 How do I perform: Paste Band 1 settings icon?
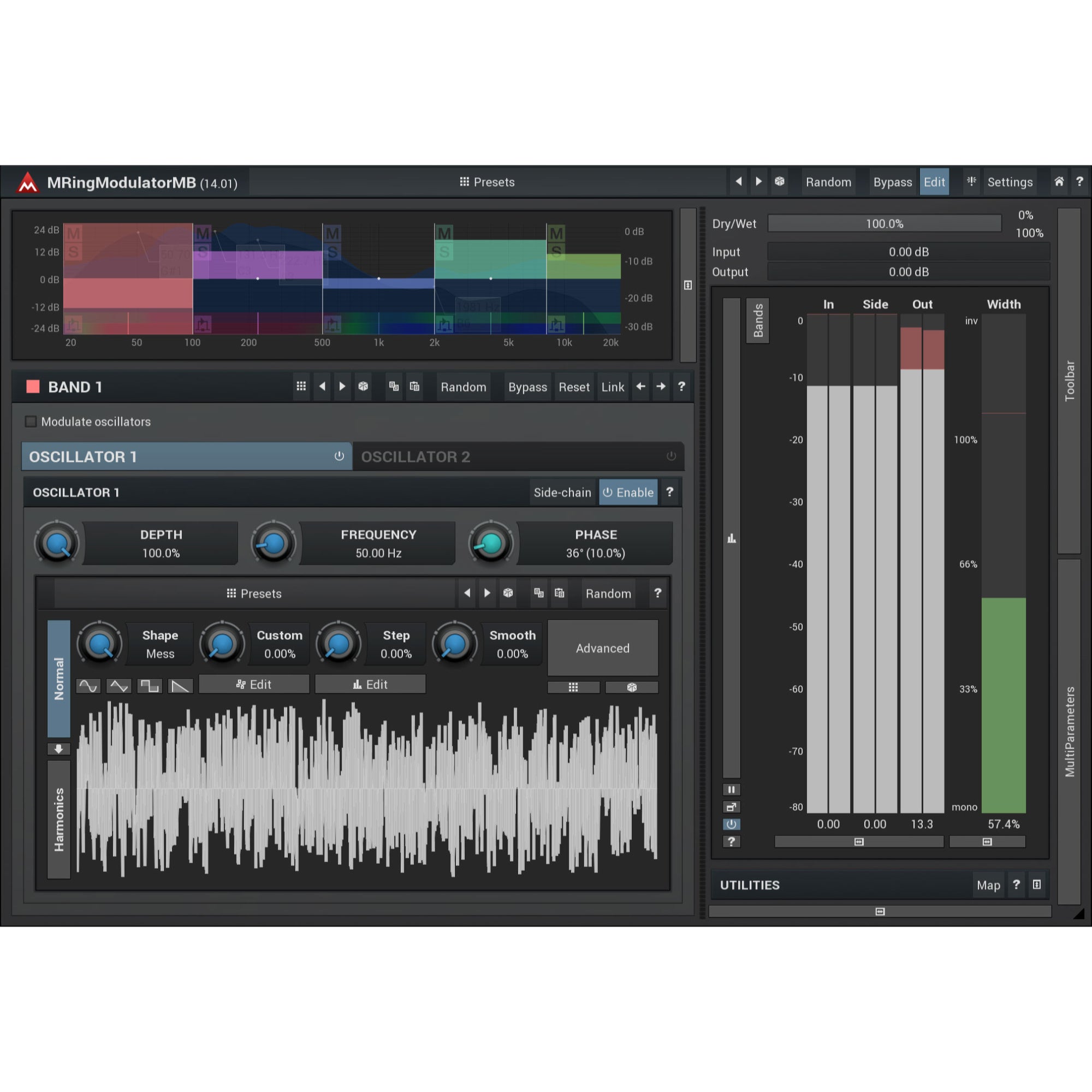tap(414, 387)
